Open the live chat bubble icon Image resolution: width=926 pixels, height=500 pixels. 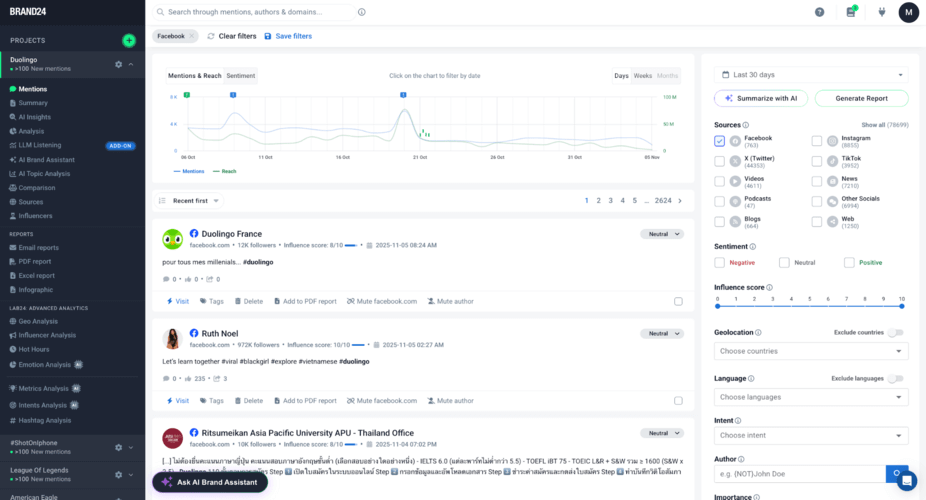[x=907, y=481]
